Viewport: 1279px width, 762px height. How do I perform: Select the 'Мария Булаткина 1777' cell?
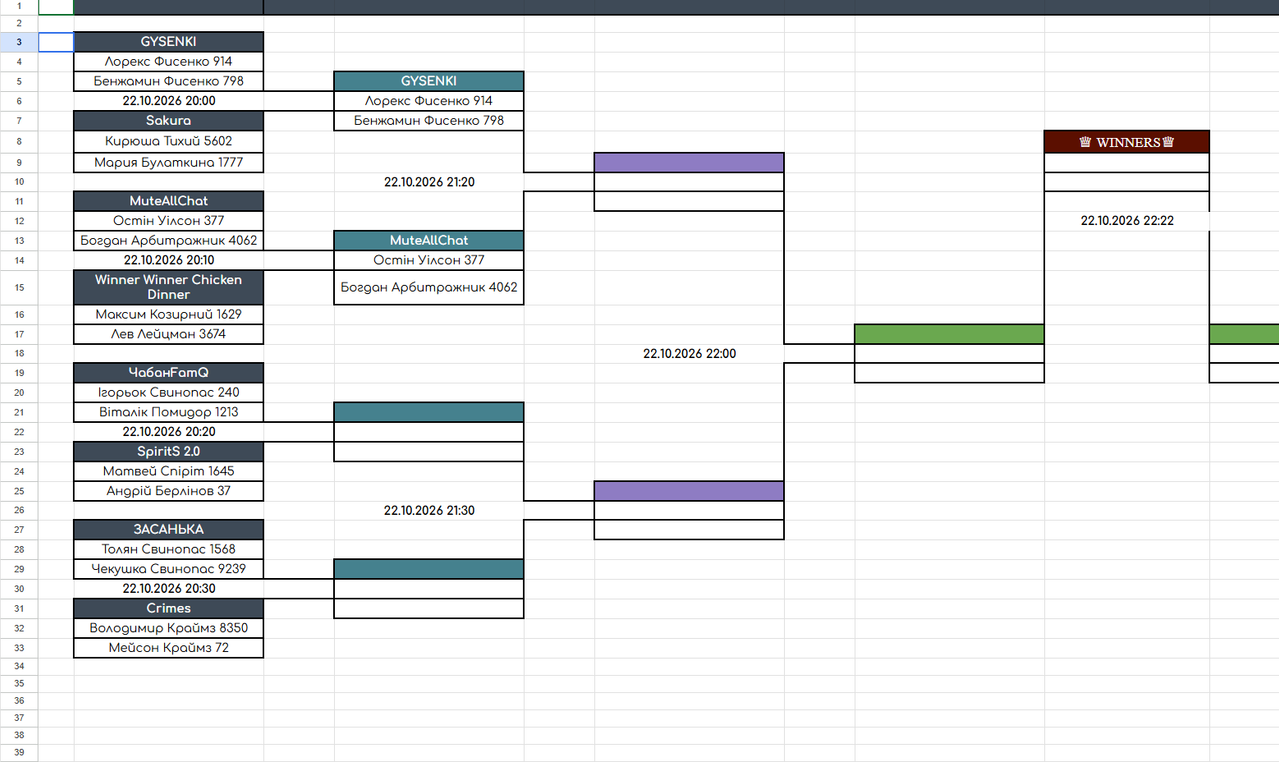pyautogui.click(x=169, y=162)
